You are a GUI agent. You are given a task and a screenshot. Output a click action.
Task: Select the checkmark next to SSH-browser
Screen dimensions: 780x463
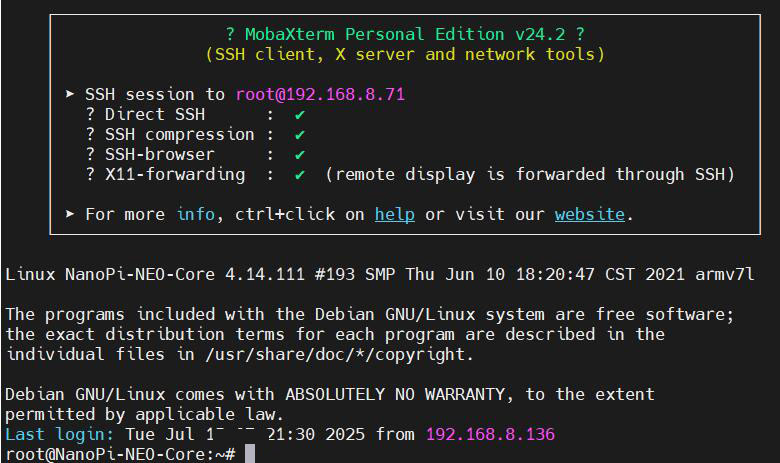(300, 155)
